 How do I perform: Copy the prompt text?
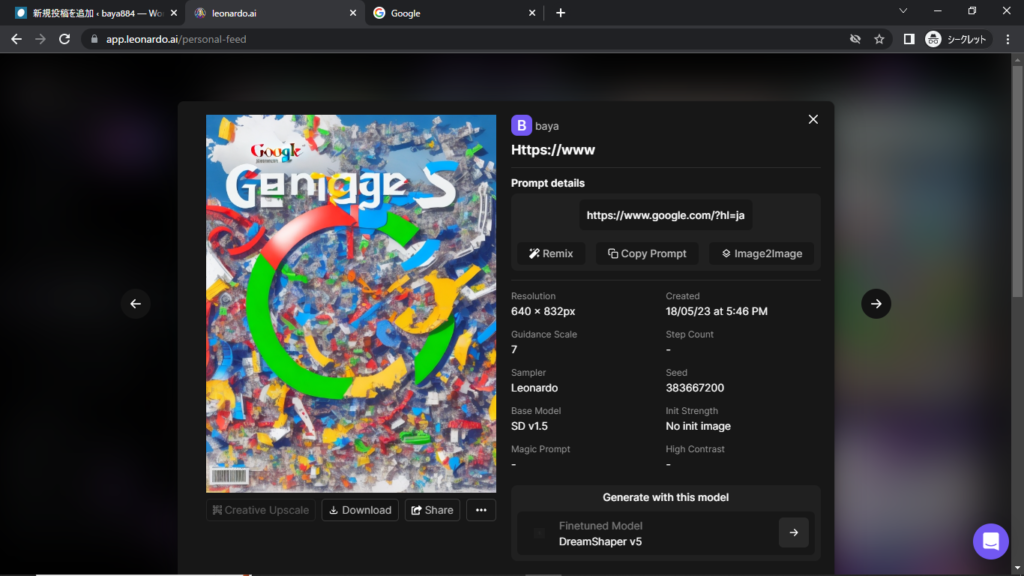647,254
